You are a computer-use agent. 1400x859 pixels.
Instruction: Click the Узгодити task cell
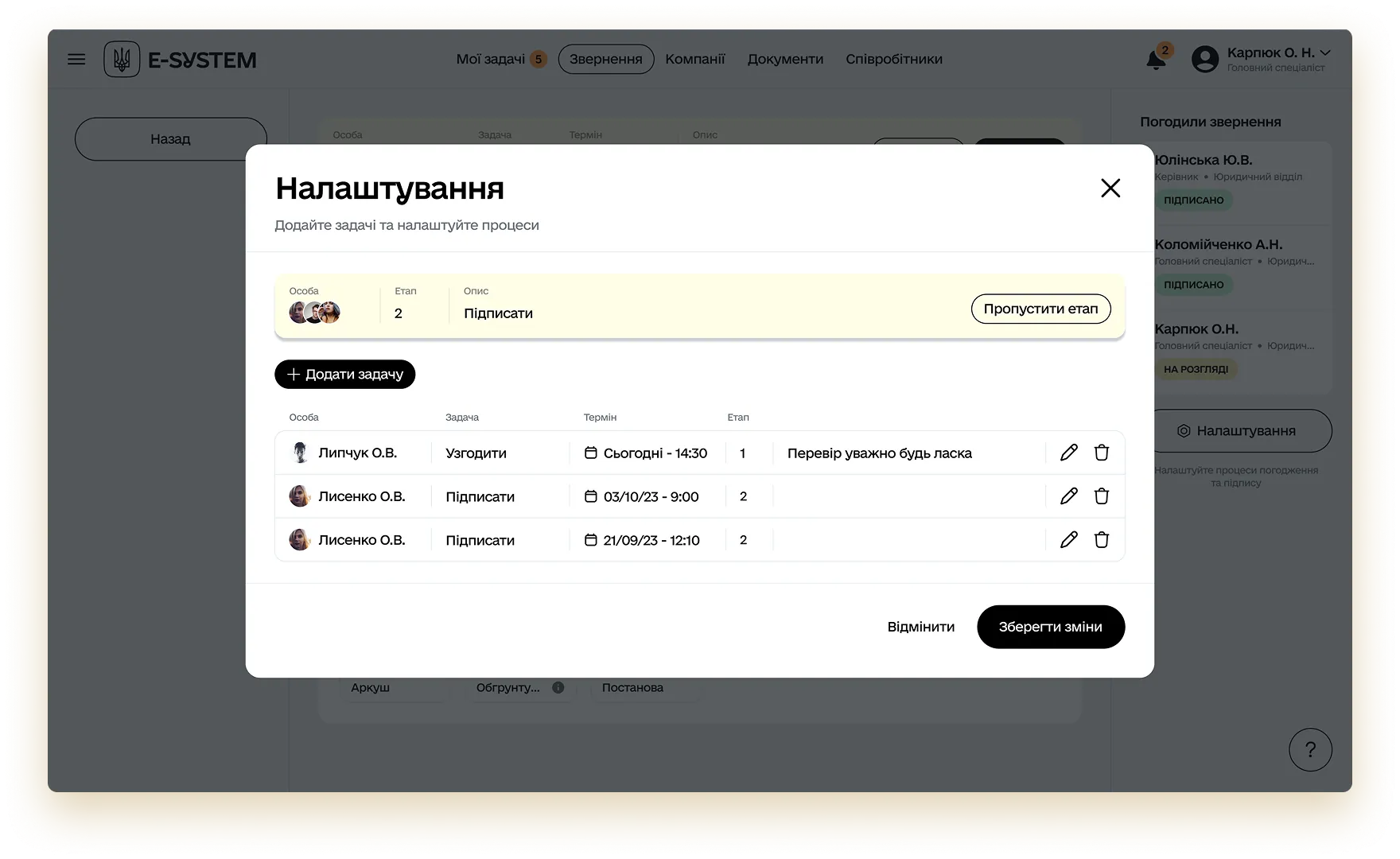476,453
